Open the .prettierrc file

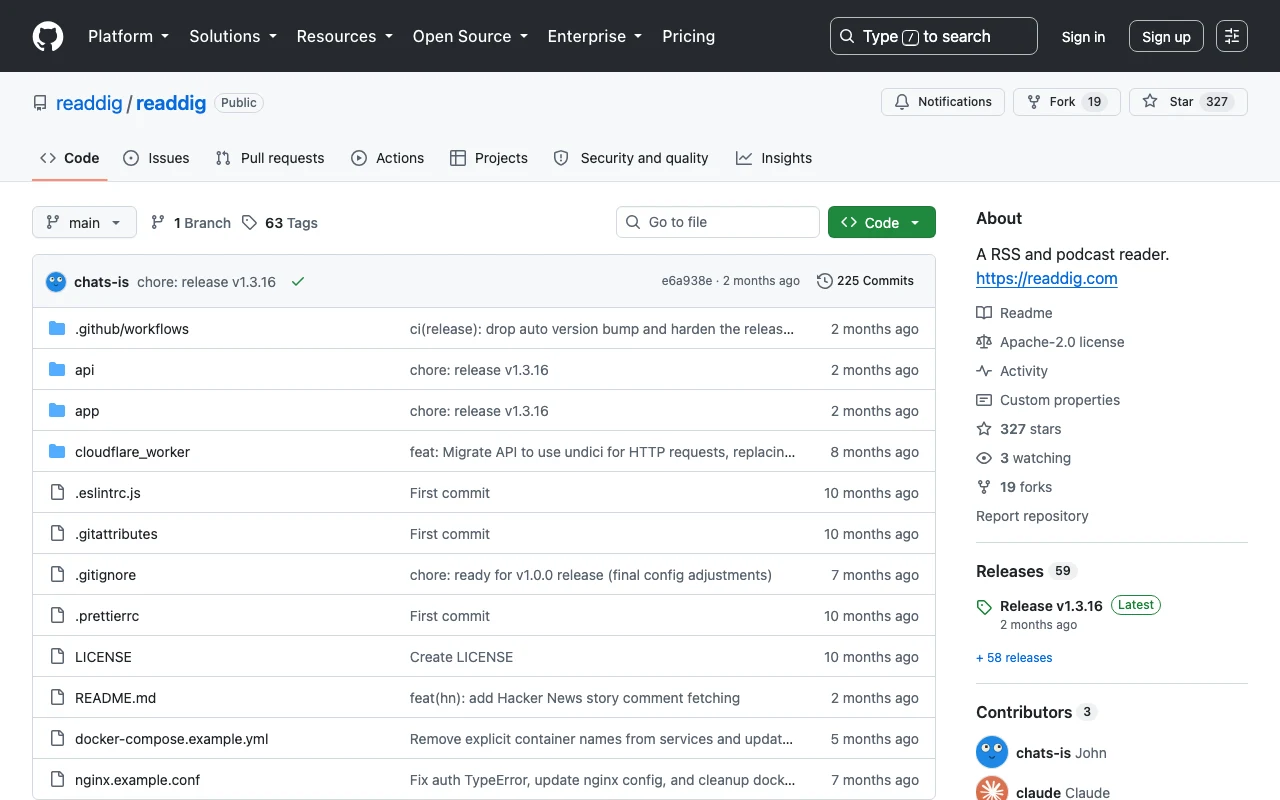(107, 616)
